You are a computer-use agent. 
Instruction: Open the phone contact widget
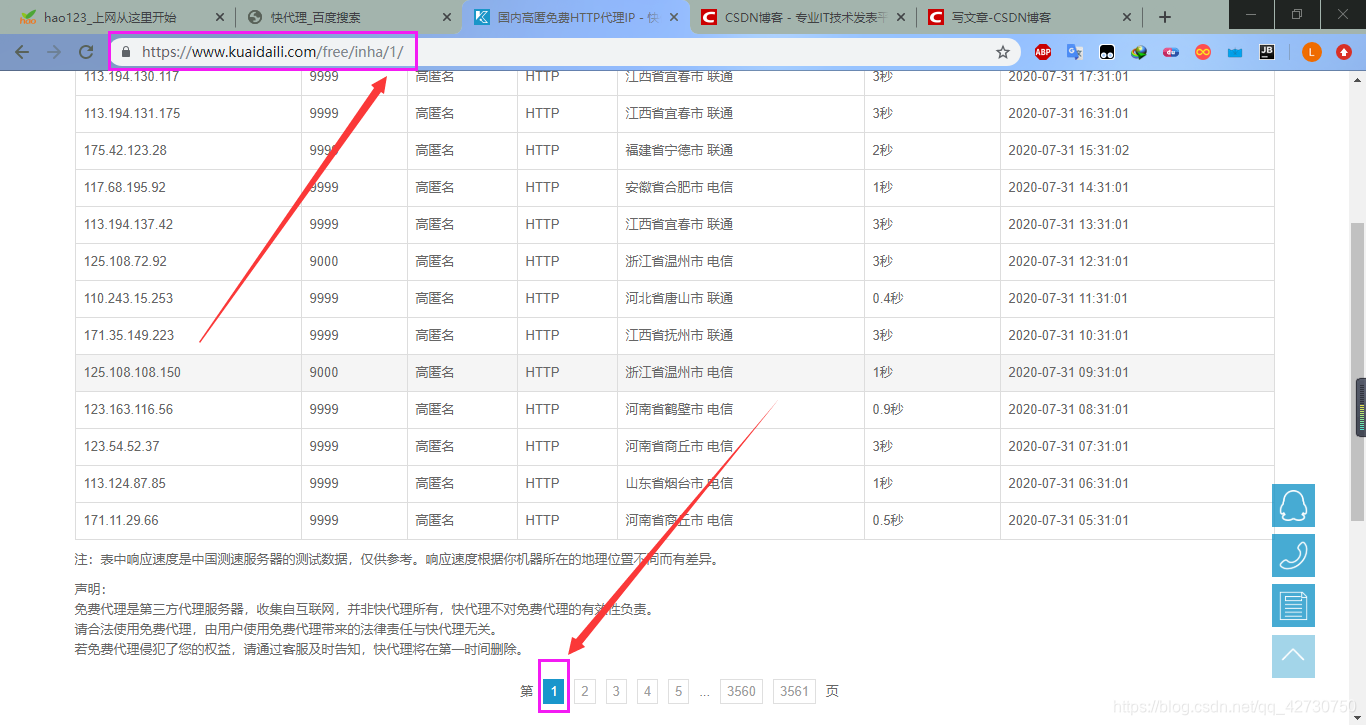point(1293,555)
